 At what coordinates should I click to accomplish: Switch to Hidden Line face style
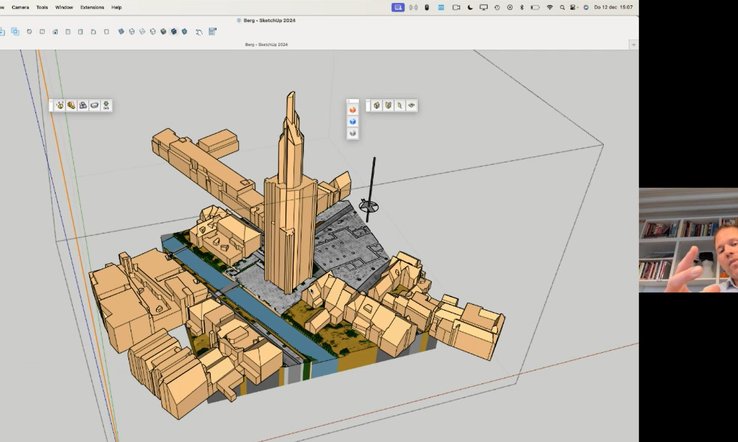pos(152,31)
